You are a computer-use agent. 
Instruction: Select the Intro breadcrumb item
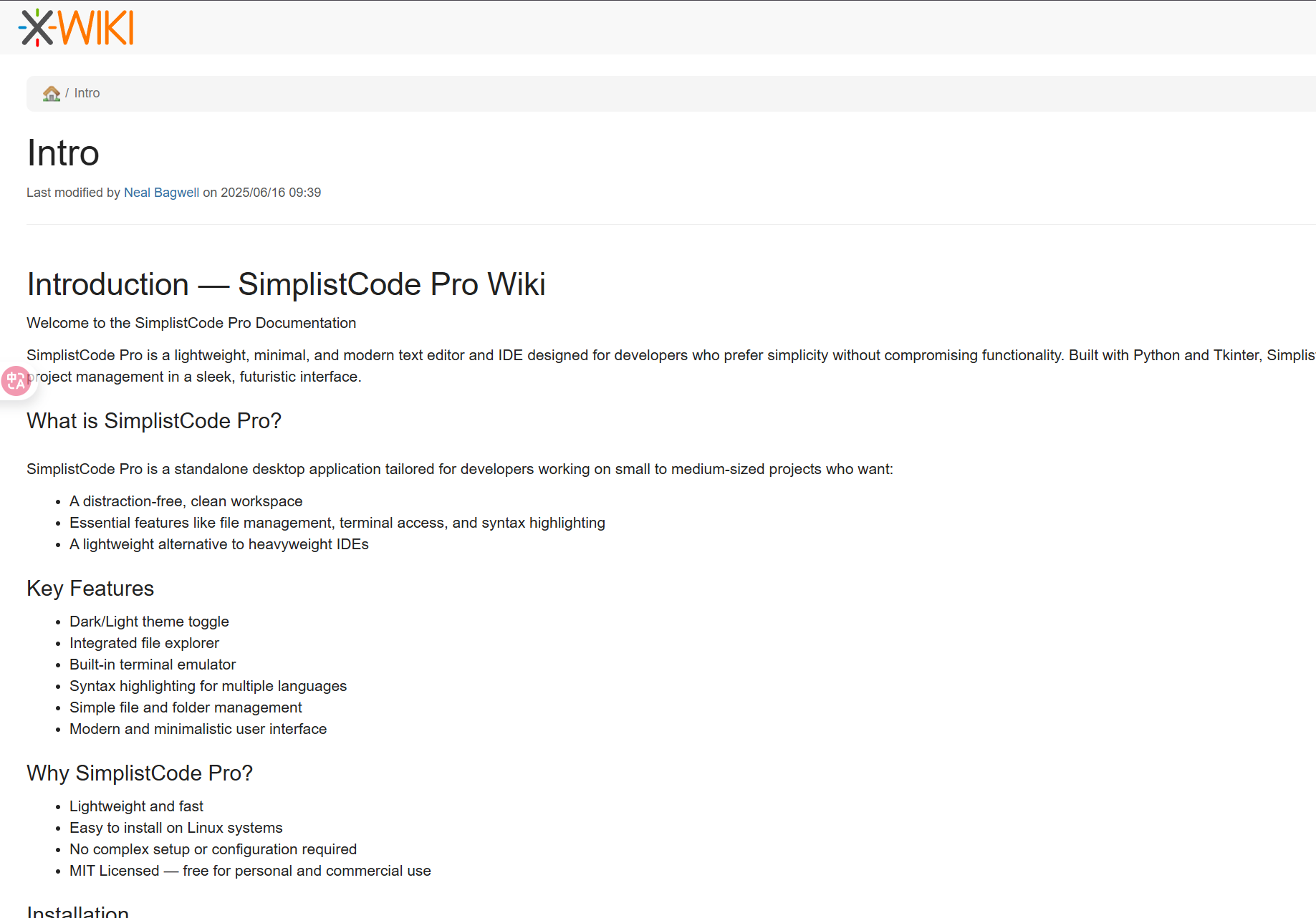point(87,94)
